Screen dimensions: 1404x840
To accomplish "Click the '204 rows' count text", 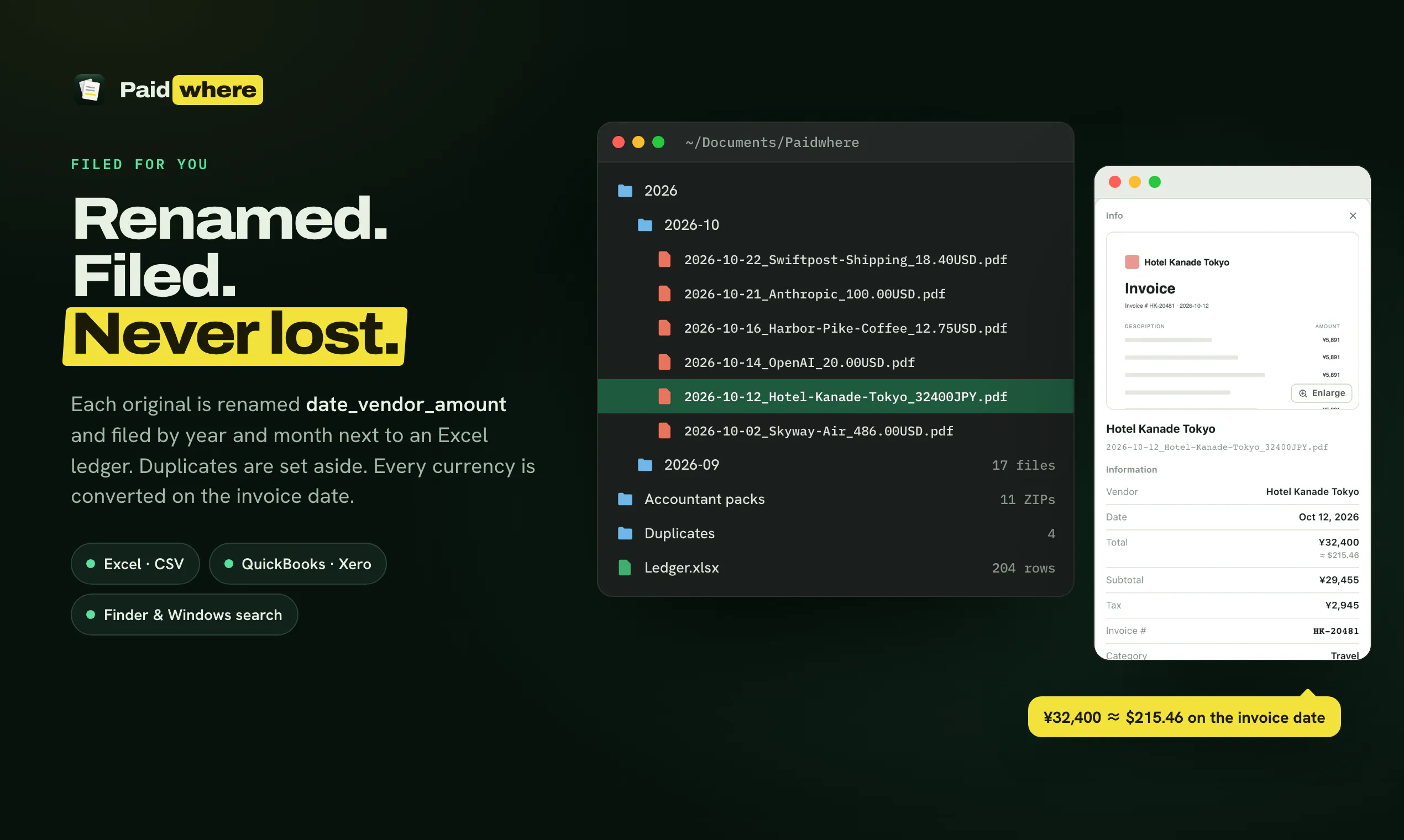I will [1023, 568].
